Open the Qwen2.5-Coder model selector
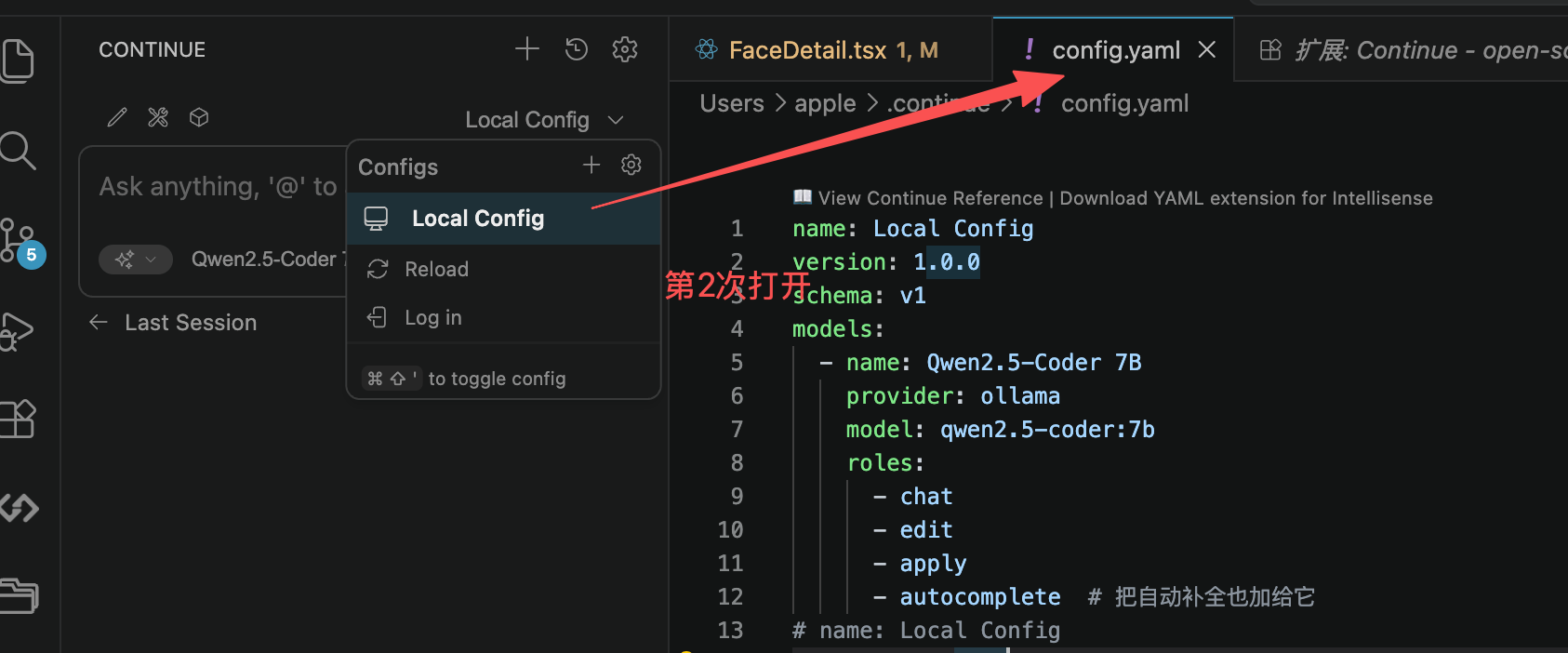 tap(268, 260)
